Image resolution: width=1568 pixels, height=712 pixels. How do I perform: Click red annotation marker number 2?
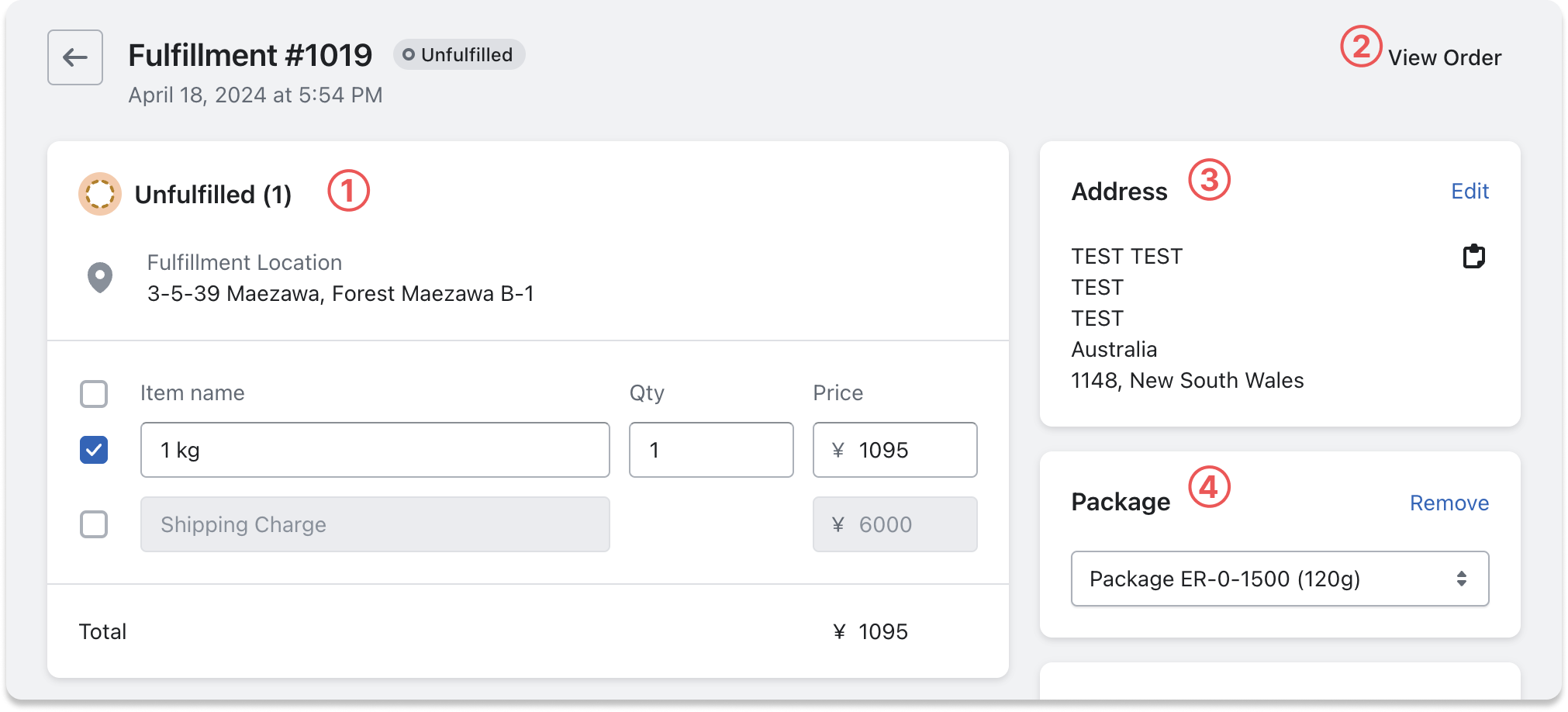[x=1361, y=47]
